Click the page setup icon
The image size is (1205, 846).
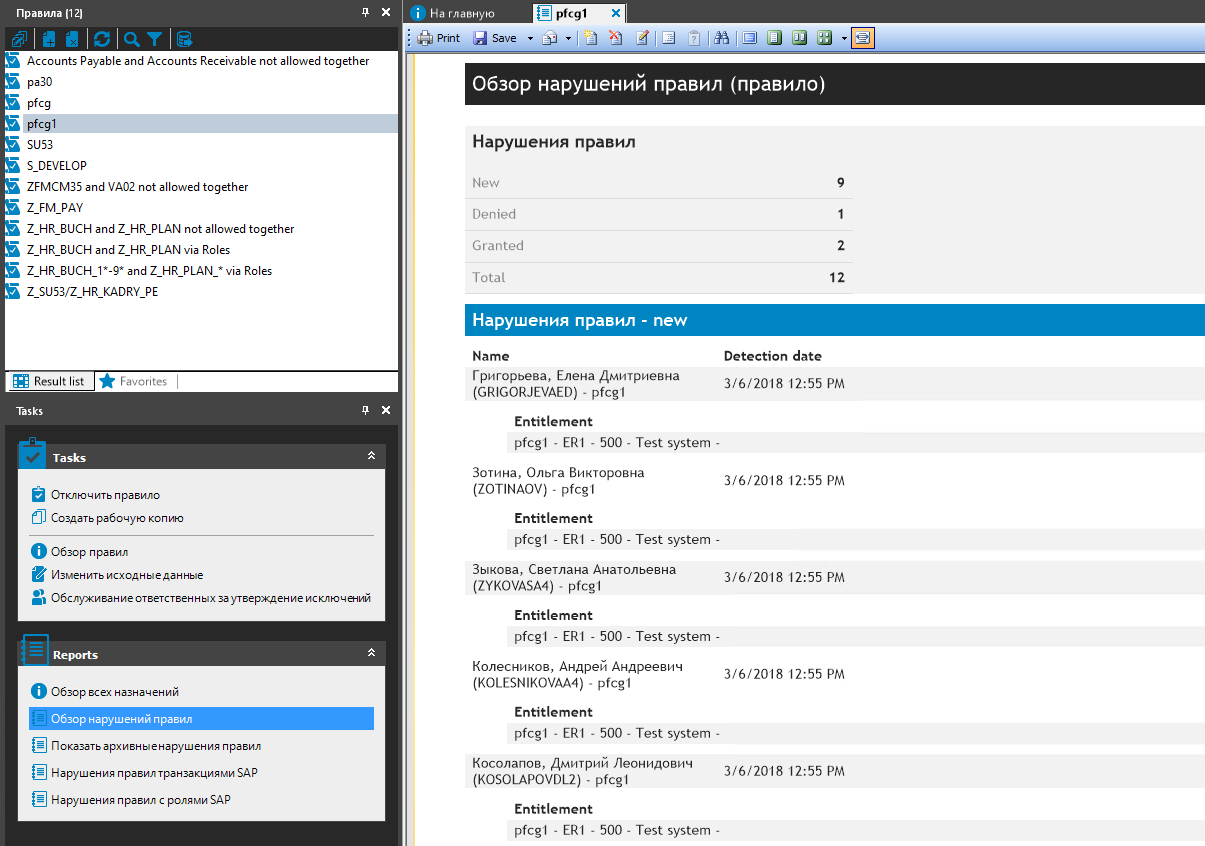point(670,38)
